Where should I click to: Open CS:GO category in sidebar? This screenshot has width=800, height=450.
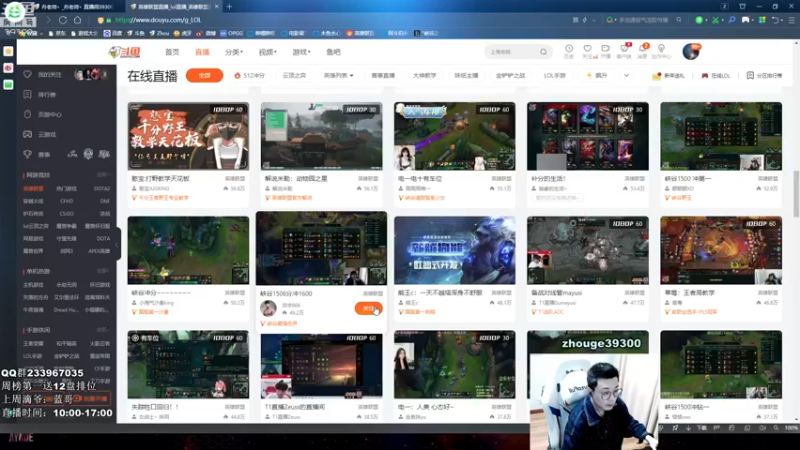point(66,213)
